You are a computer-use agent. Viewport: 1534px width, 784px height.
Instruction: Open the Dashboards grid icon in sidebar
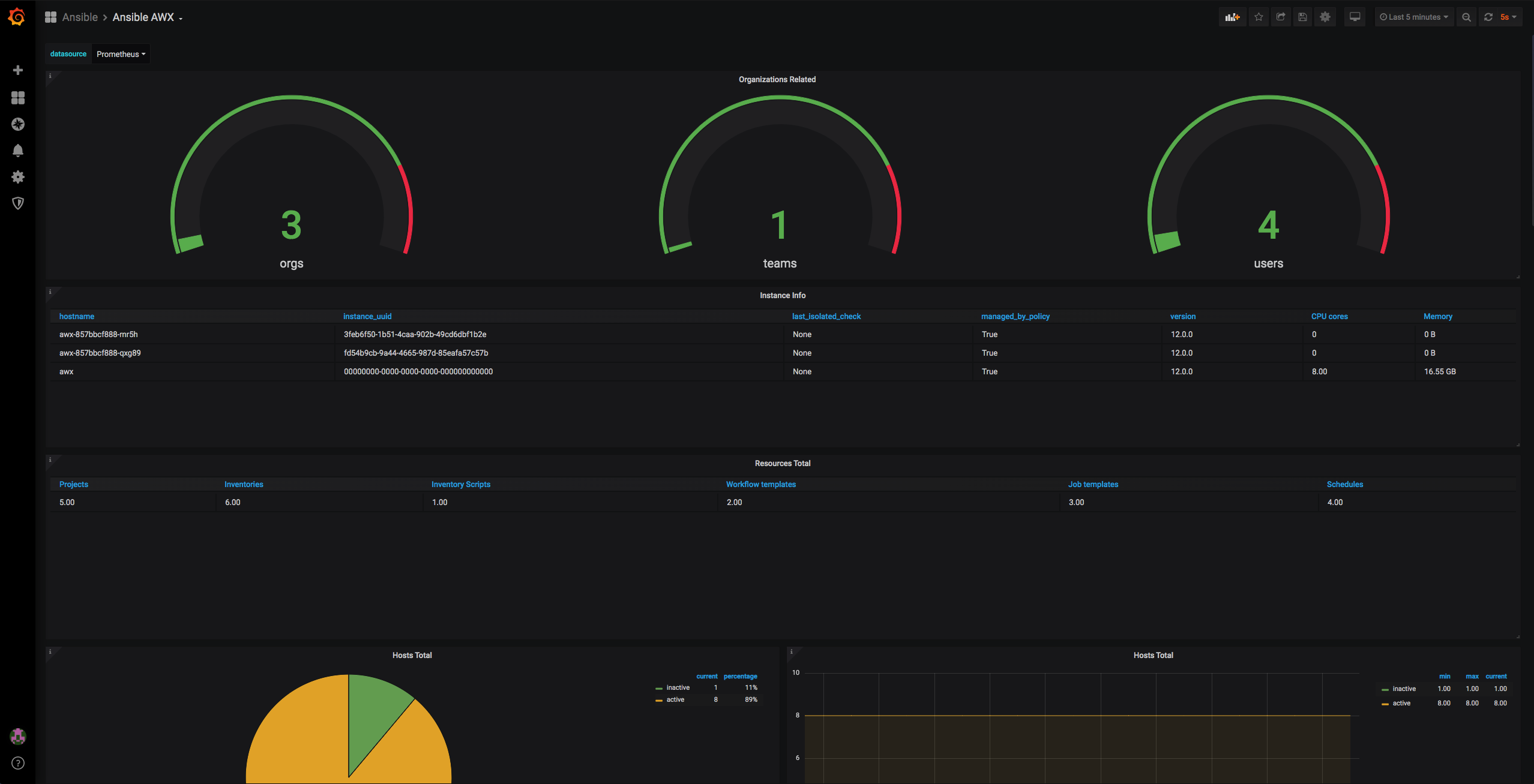18,98
